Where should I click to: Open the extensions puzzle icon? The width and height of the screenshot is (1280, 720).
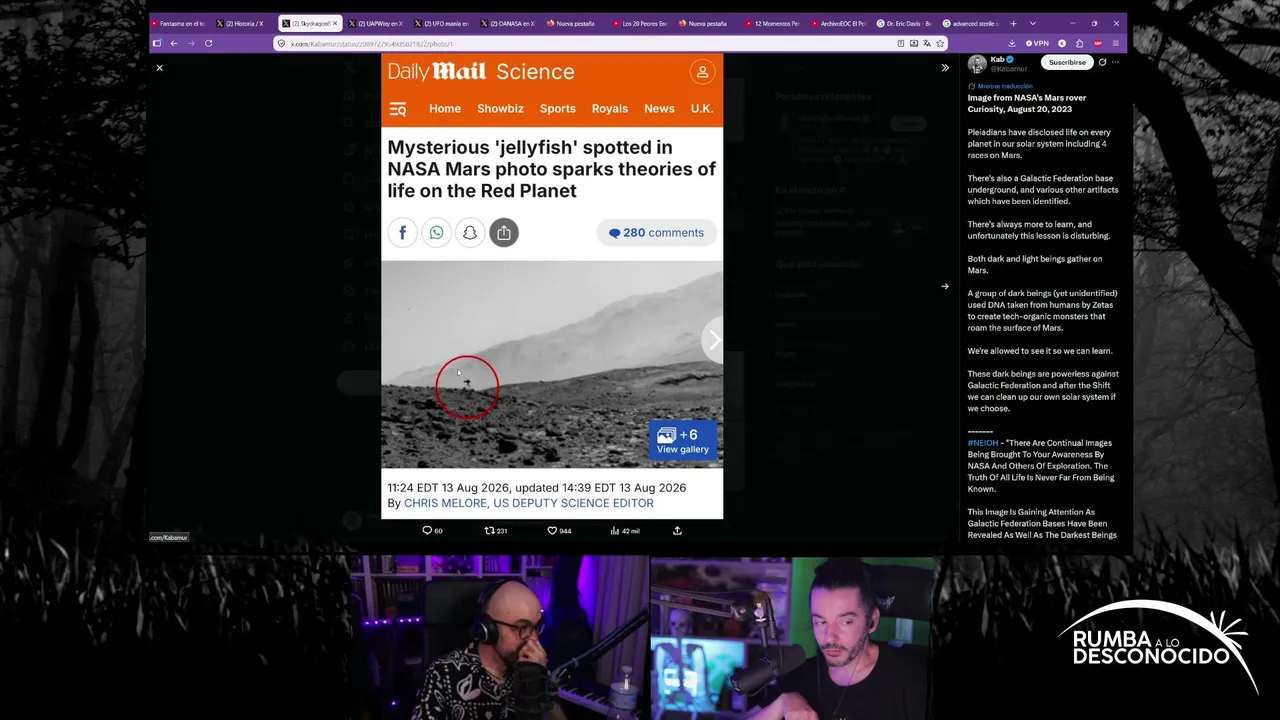(1079, 44)
